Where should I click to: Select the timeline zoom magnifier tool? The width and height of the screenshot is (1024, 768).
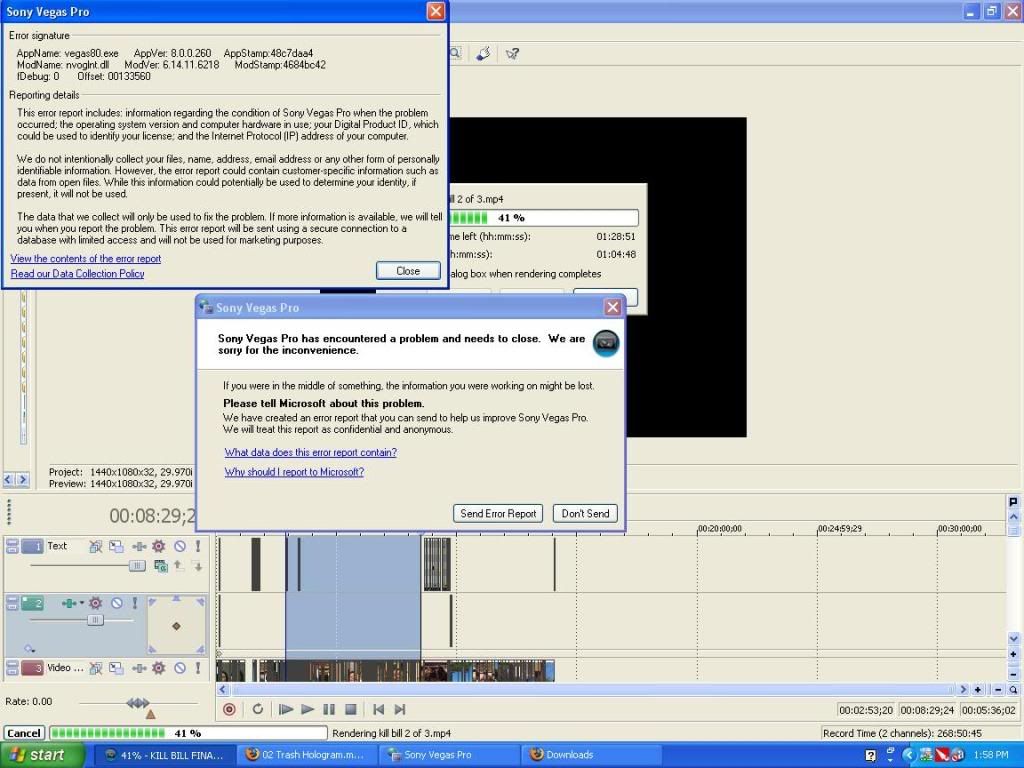coord(1013,690)
